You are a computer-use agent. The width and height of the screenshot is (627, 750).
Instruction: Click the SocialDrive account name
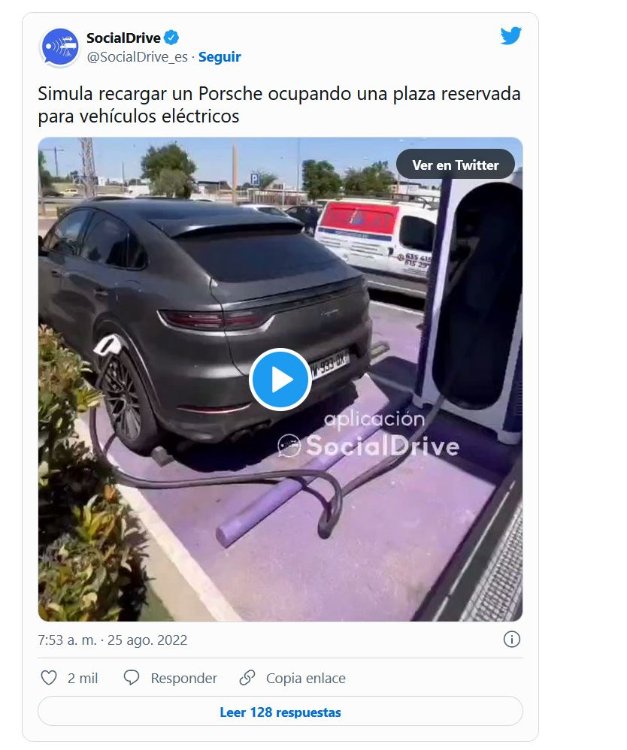pos(123,38)
